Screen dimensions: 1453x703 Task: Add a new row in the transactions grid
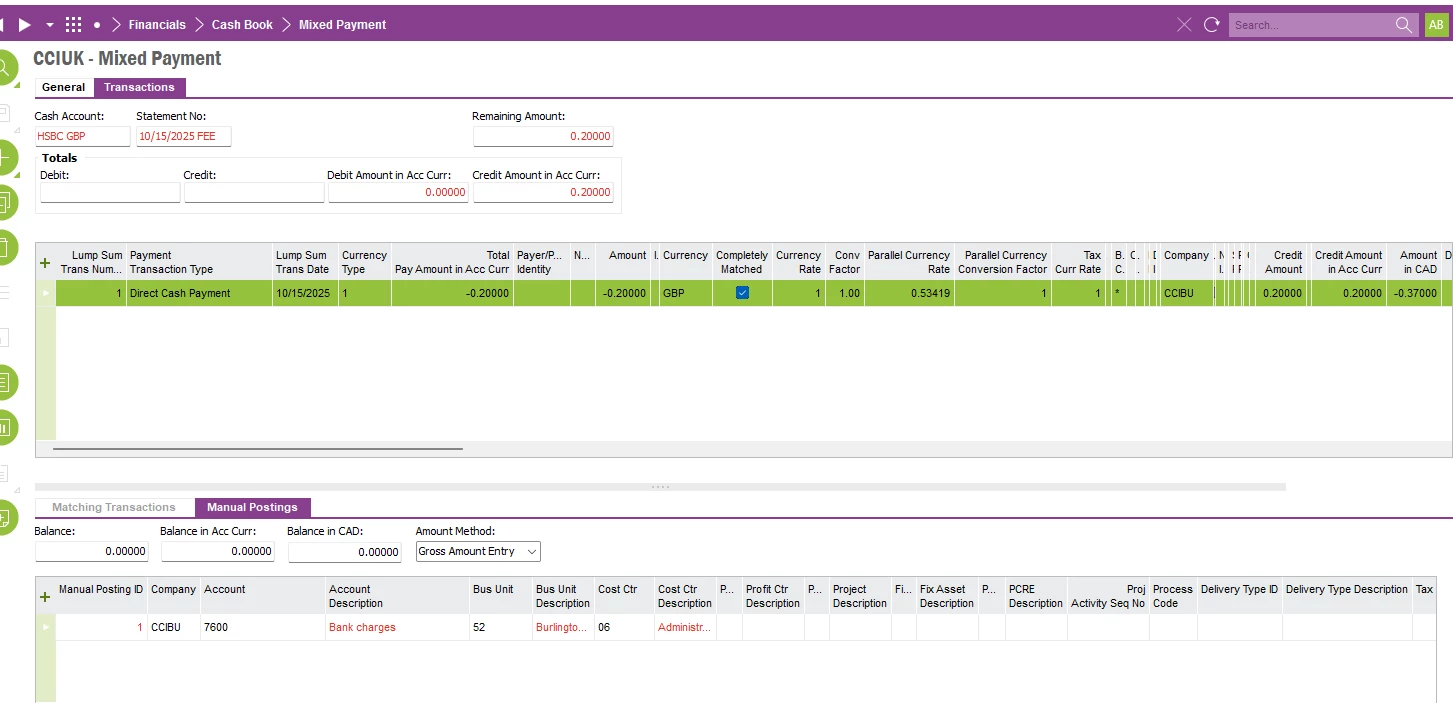pos(44,263)
